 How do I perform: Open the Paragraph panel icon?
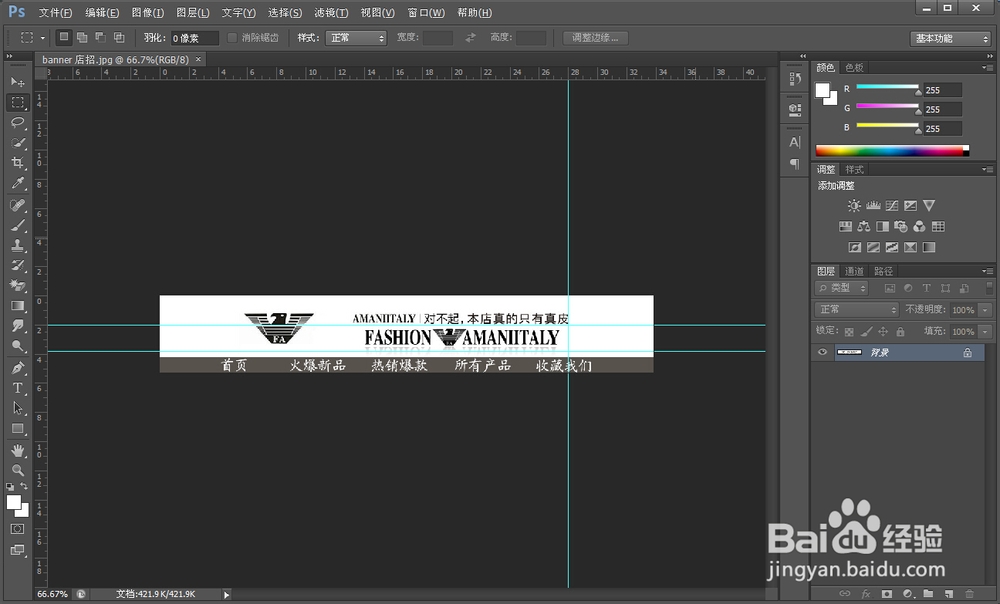(795, 163)
